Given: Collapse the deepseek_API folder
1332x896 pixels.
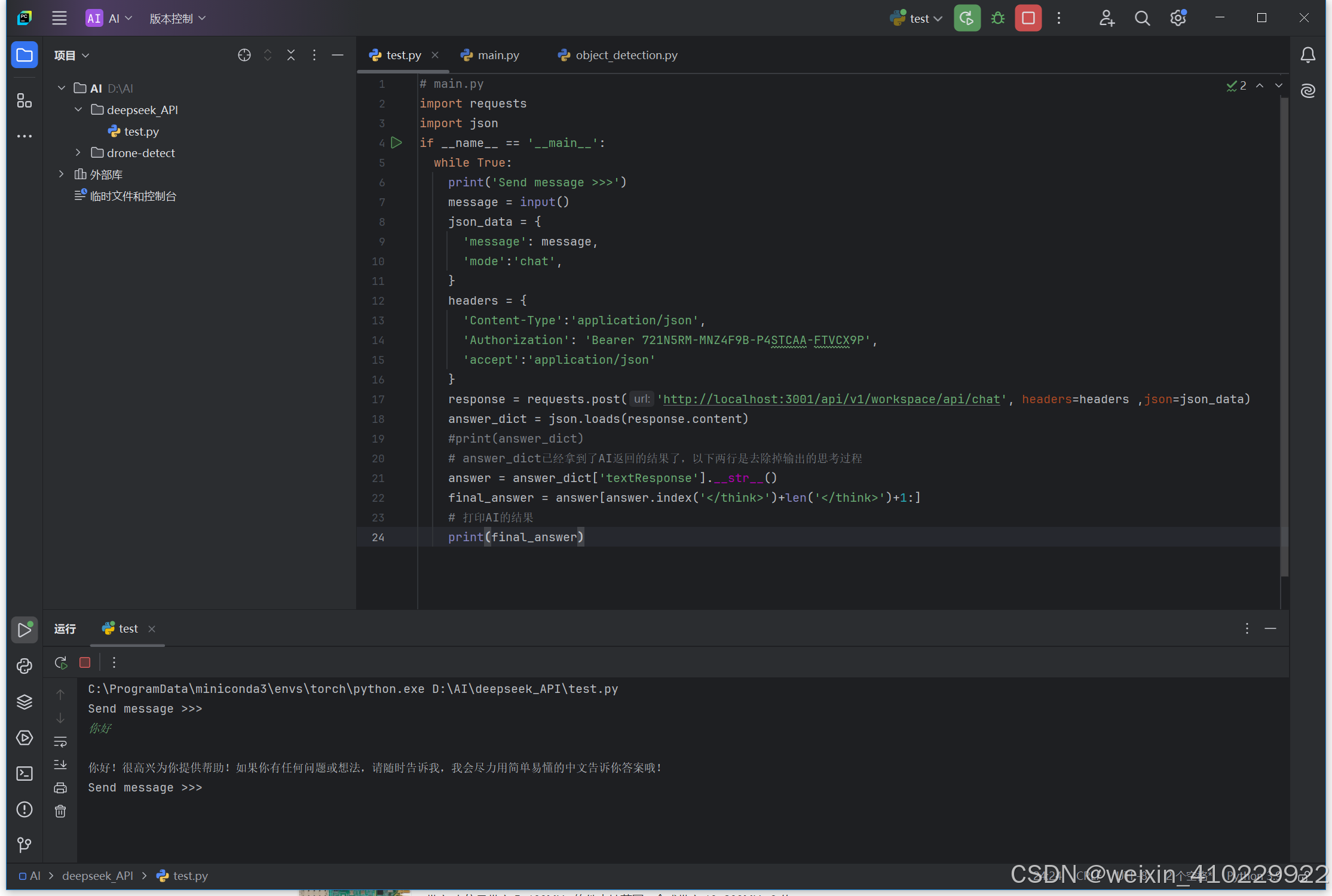Looking at the screenshot, I should [78, 109].
